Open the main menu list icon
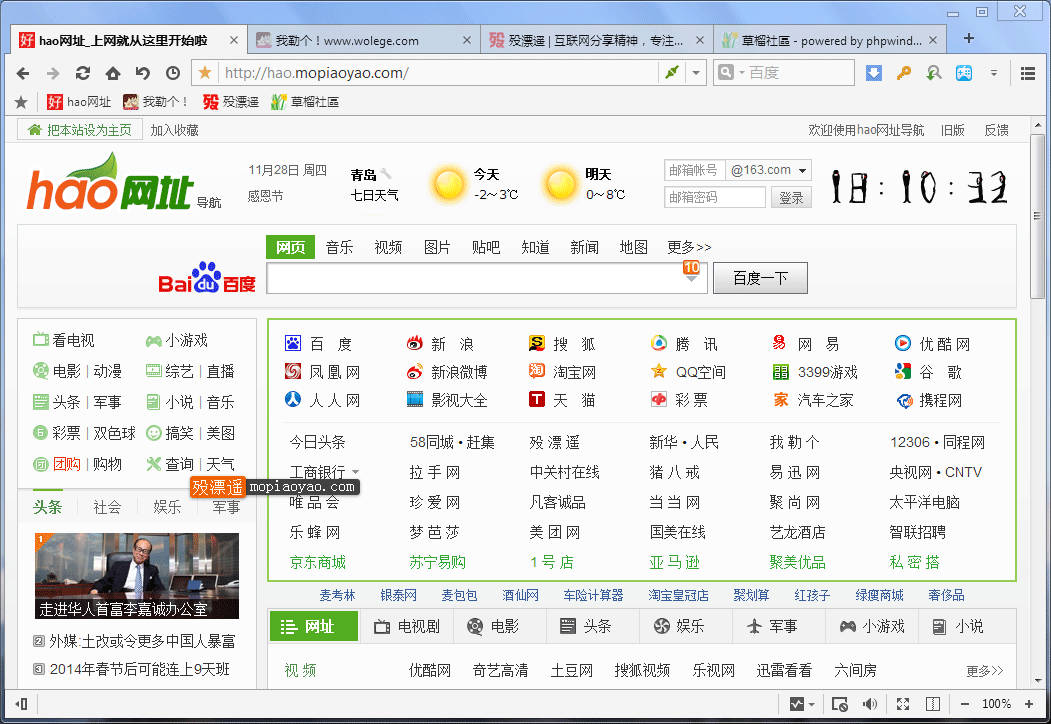The height and width of the screenshot is (724, 1051). pyautogui.click(x=1028, y=73)
